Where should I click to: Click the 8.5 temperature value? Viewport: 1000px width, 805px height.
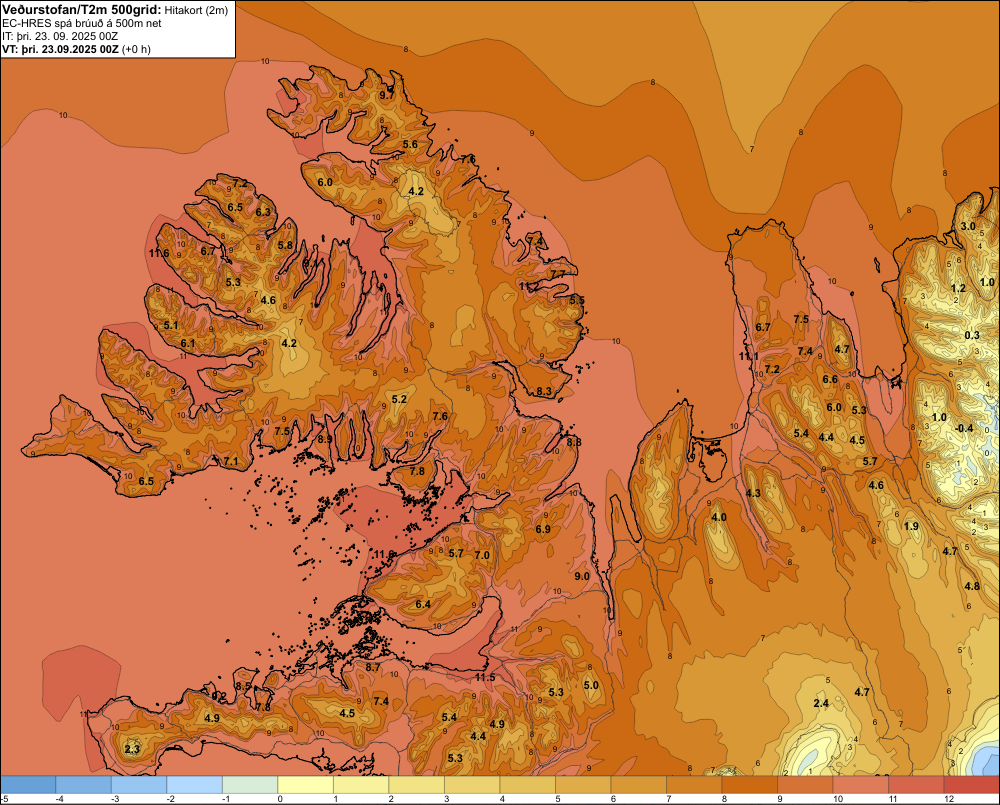(243, 686)
